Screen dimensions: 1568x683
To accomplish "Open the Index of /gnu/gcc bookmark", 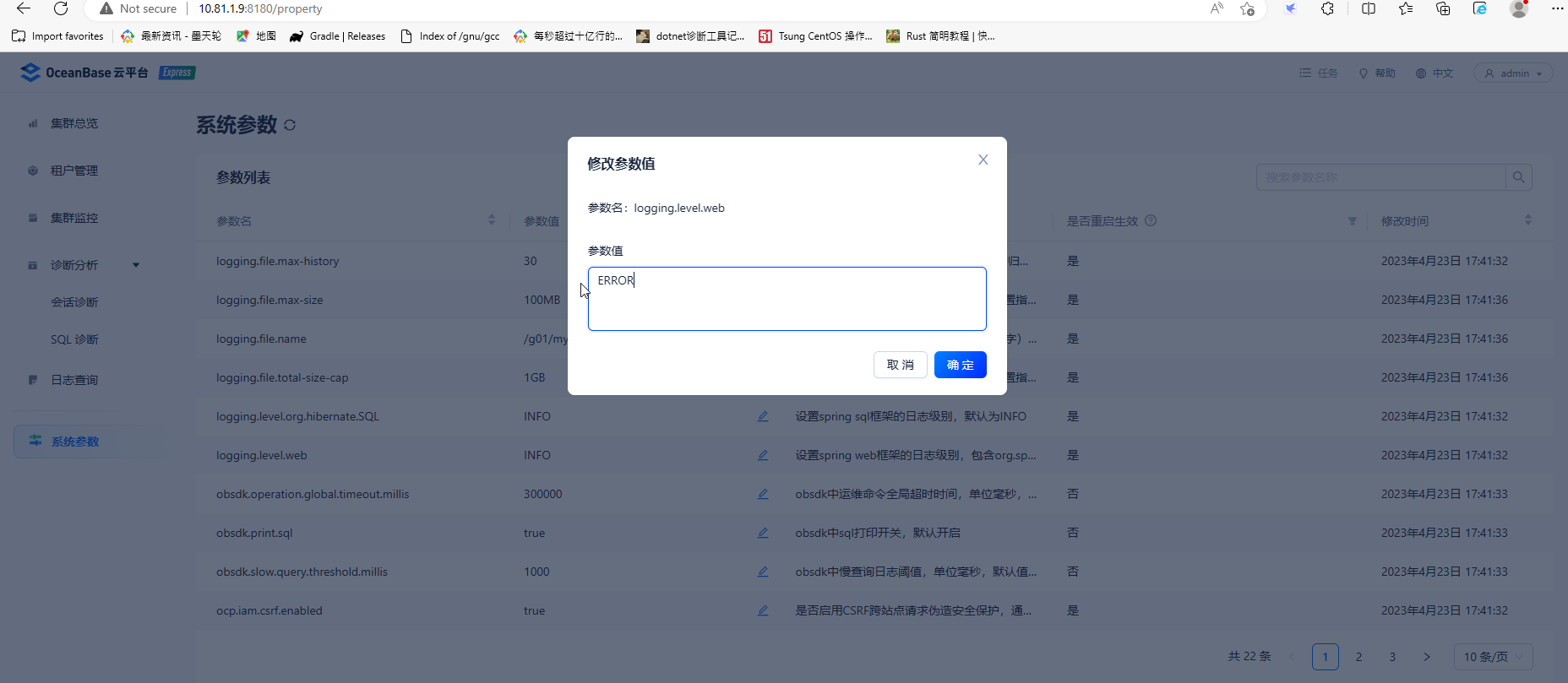I will coord(449,36).
